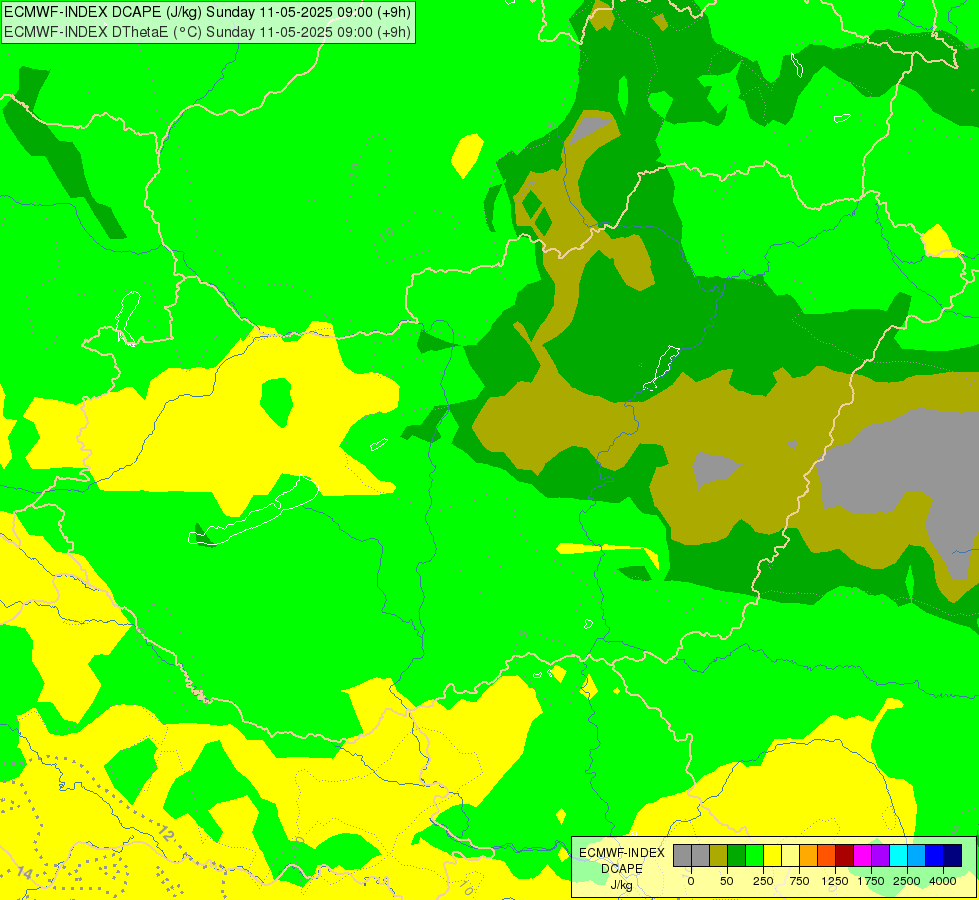Click the red-orange legend swatch before 1250
The height and width of the screenshot is (900, 979).
coord(827,855)
